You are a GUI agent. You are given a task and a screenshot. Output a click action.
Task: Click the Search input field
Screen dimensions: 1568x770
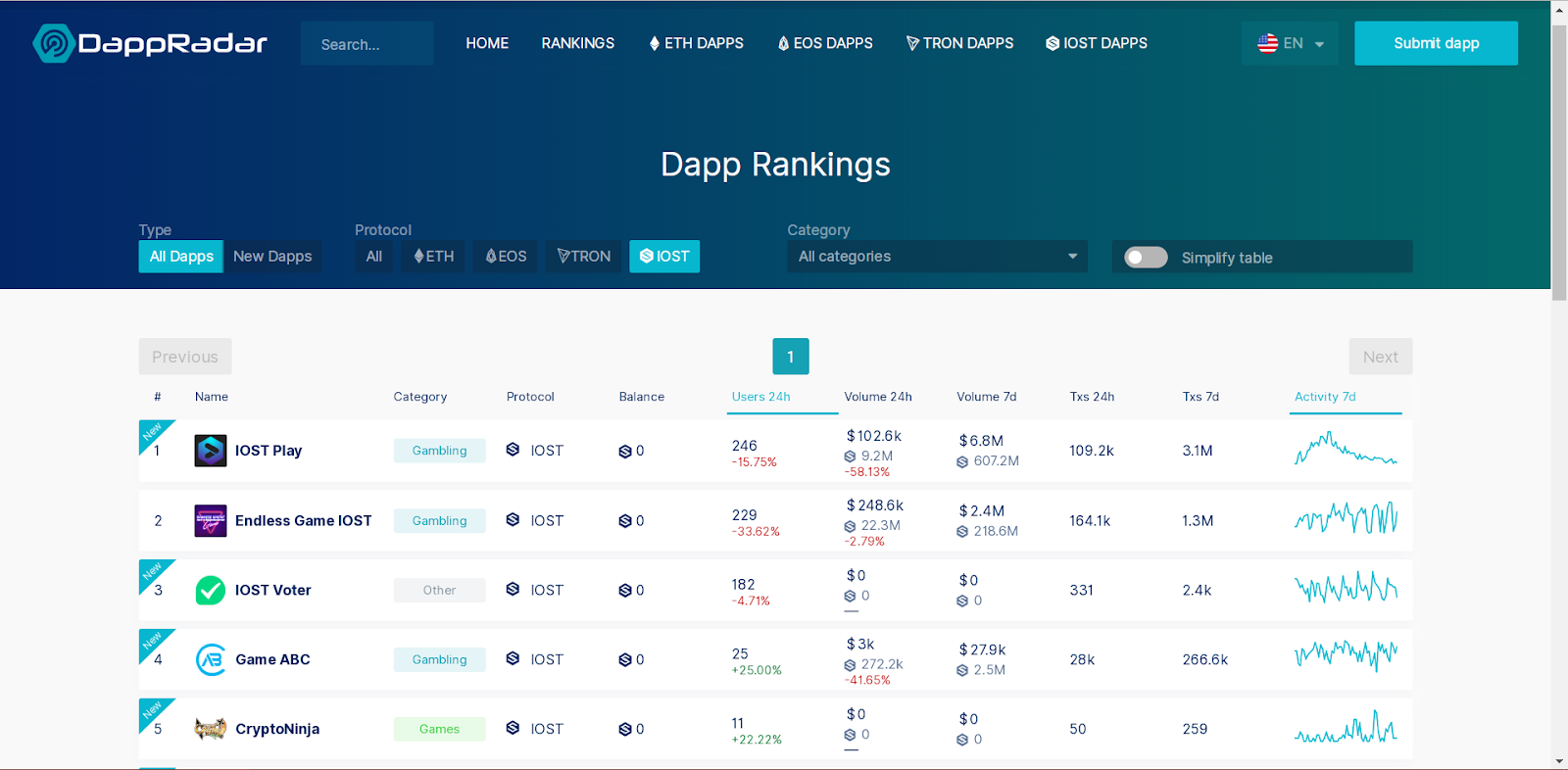[x=367, y=44]
